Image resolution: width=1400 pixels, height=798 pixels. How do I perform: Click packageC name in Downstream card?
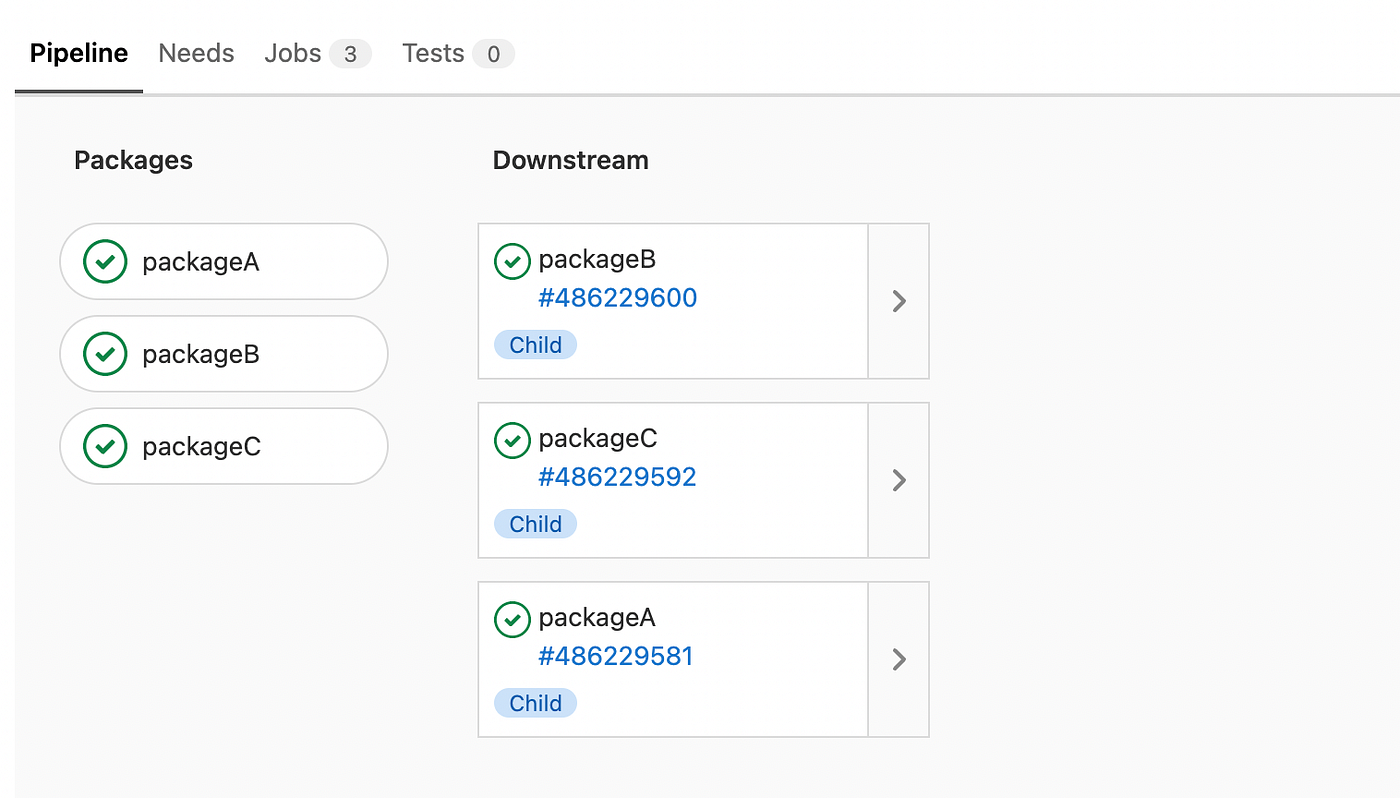click(598, 439)
